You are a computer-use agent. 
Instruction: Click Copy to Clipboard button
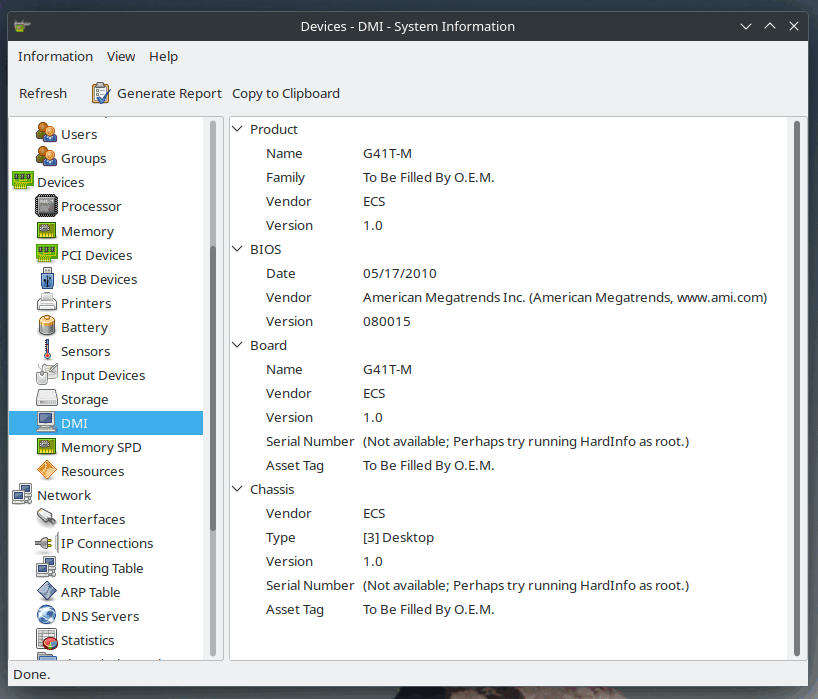[x=286, y=93]
